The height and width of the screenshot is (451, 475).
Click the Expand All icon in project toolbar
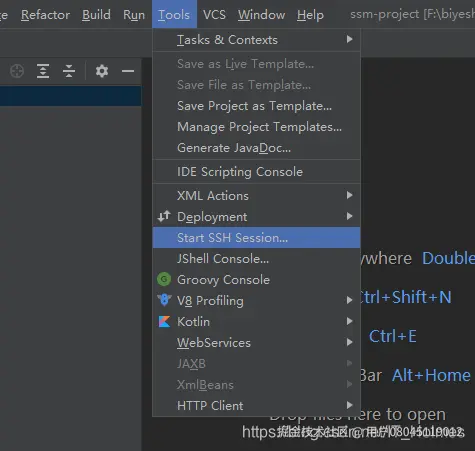pyautogui.click(x=43, y=71)
